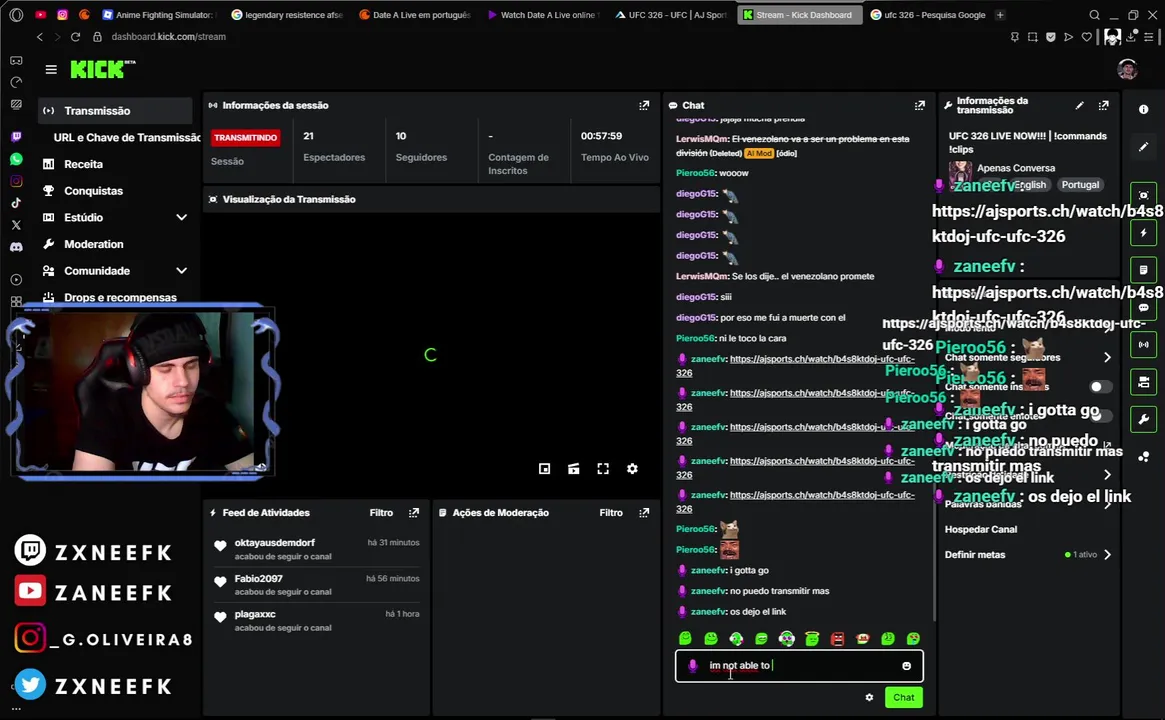This screenshot has height=720, width=1165.
Task: Click the chat message input field
Action: coord(799,666)
